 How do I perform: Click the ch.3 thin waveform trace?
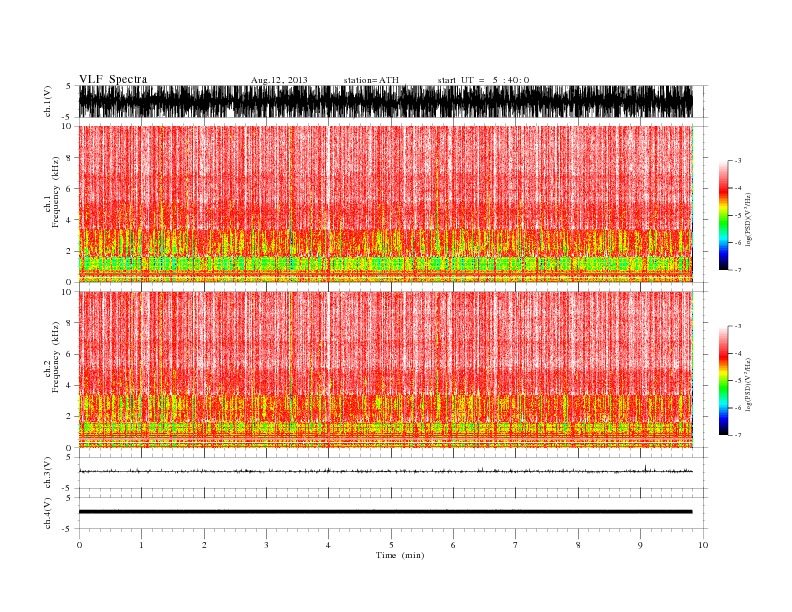(386, 471)
